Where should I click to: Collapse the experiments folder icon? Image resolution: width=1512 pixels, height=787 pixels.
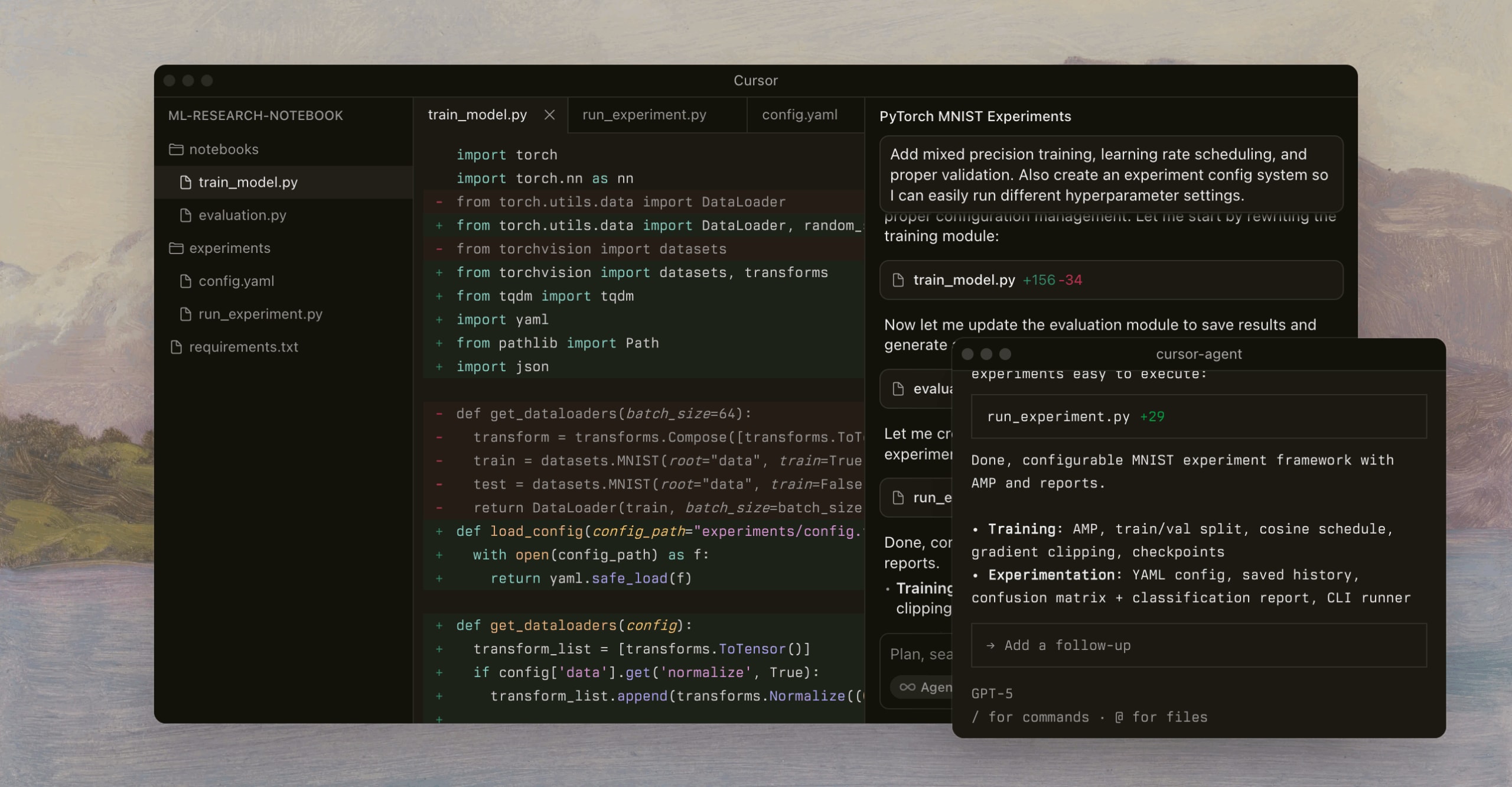point(176,248)
